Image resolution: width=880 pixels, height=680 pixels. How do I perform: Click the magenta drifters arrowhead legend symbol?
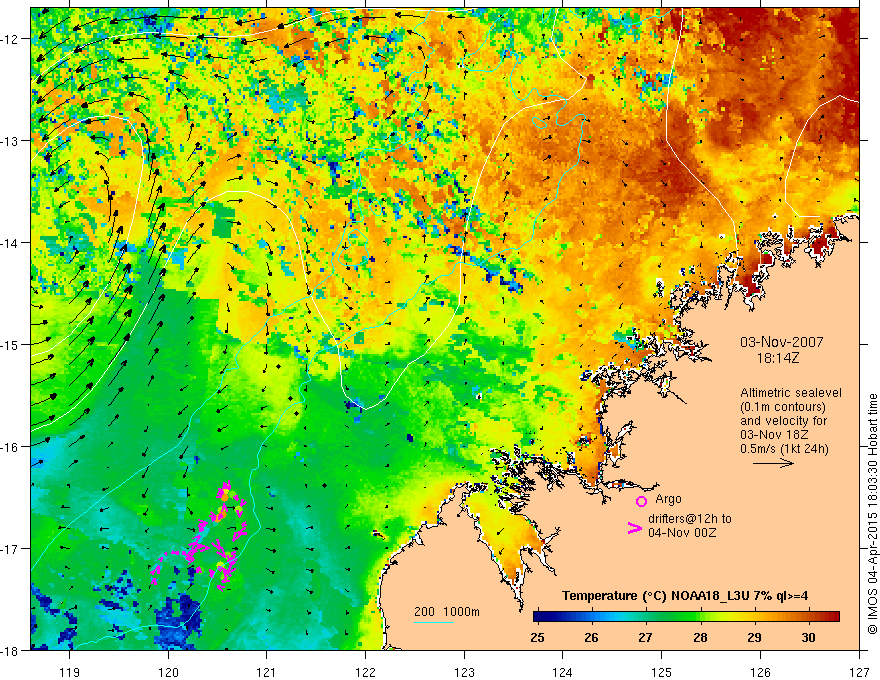635,528
